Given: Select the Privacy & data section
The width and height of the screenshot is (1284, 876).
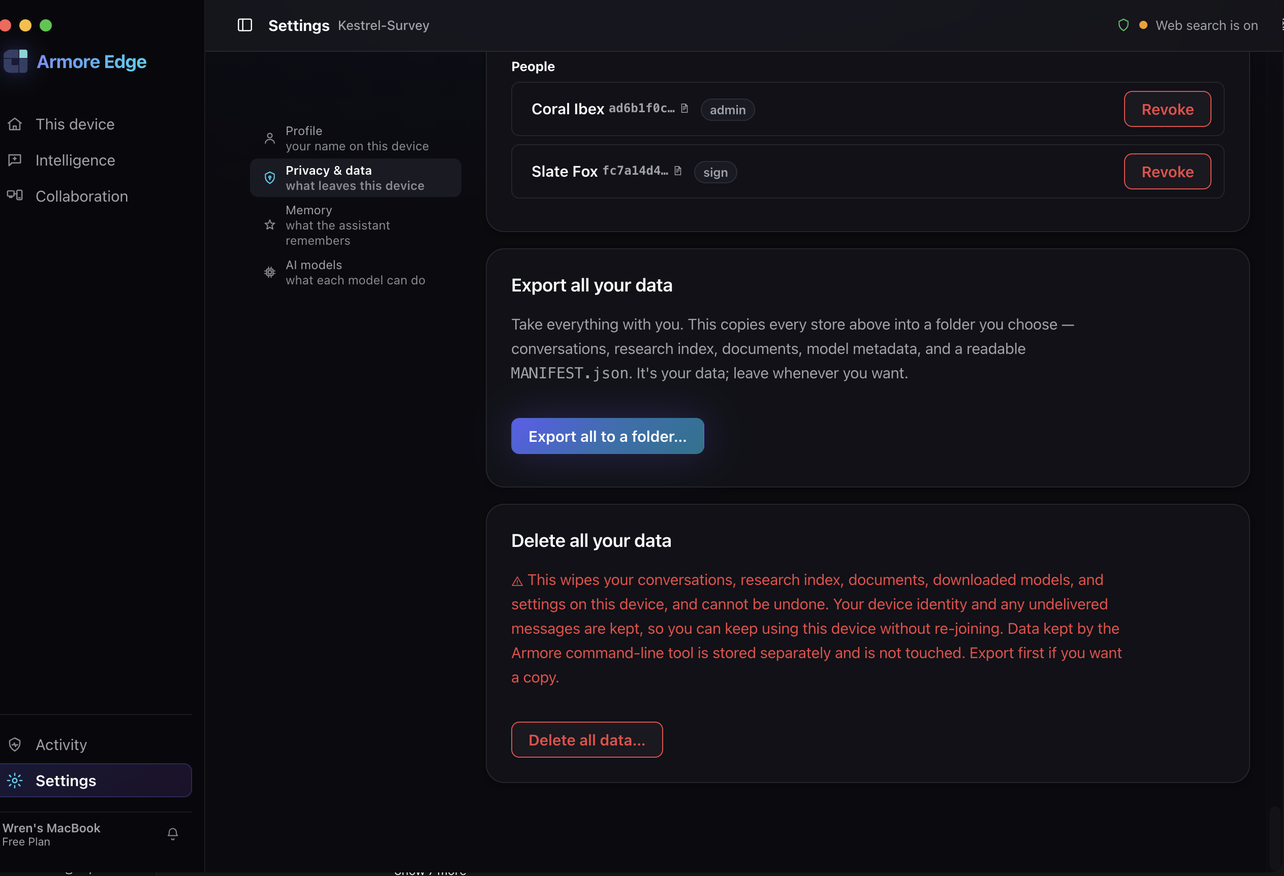Looking at the screenshot, I should pyautogui.click(x=355, y=178).
